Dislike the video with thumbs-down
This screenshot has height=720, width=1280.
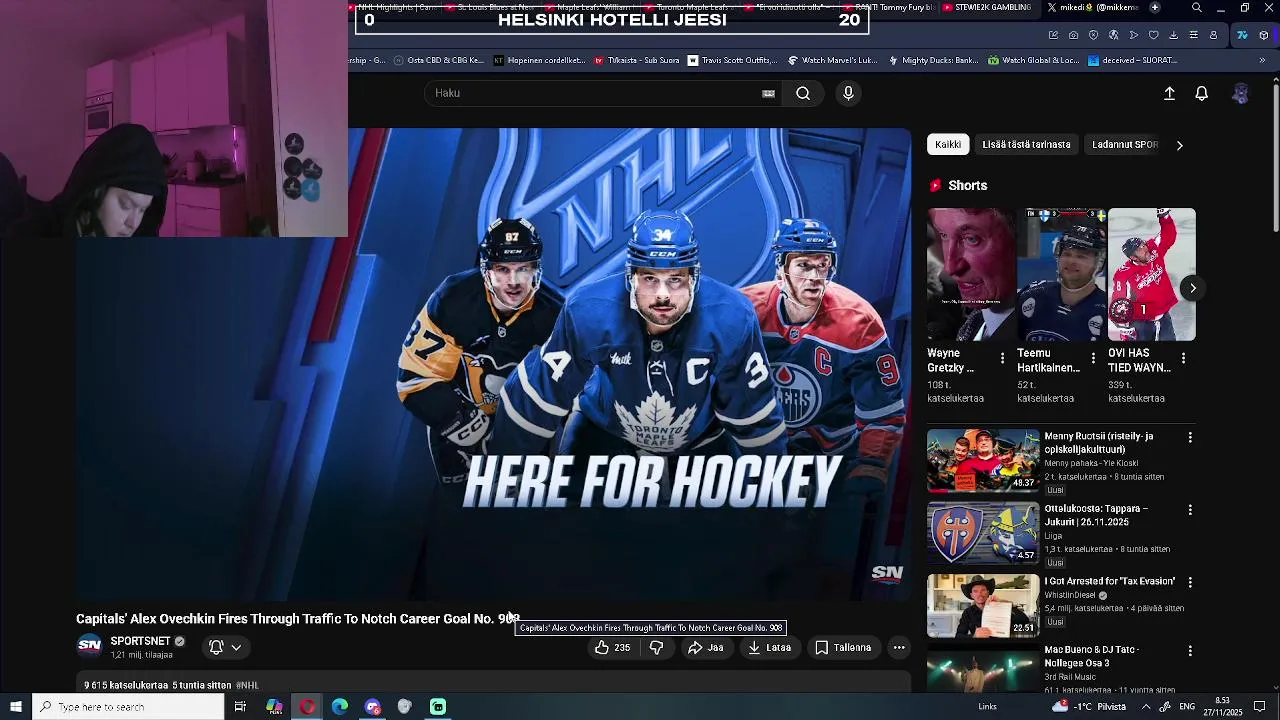[656, 648]
